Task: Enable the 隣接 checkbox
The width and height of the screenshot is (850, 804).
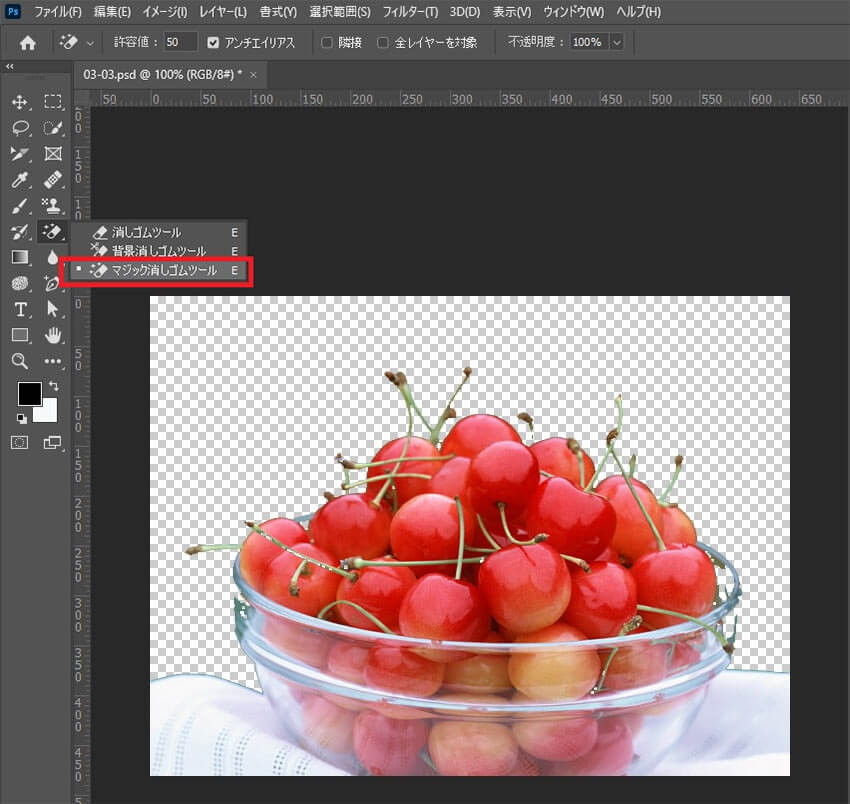Action: point(327,43)
